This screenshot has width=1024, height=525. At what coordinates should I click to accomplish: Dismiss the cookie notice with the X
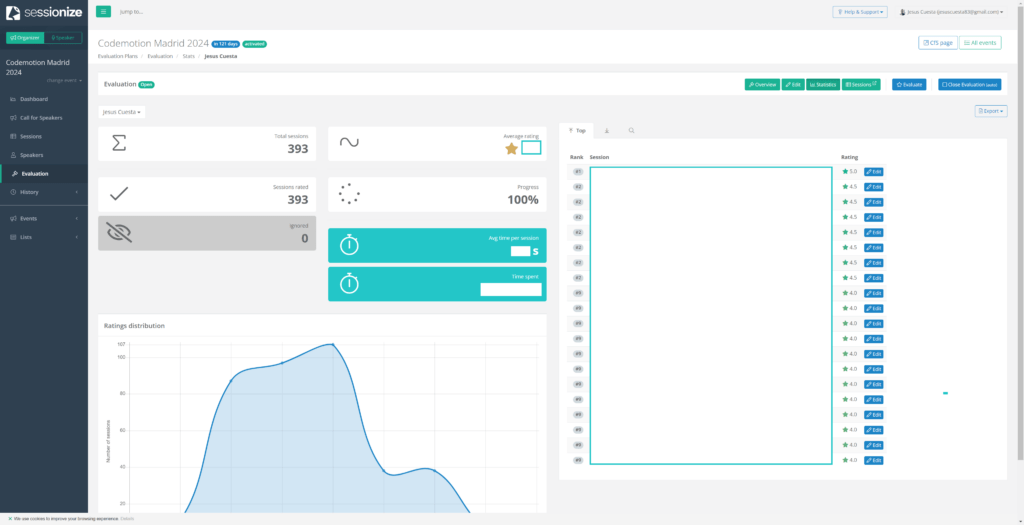10,518
